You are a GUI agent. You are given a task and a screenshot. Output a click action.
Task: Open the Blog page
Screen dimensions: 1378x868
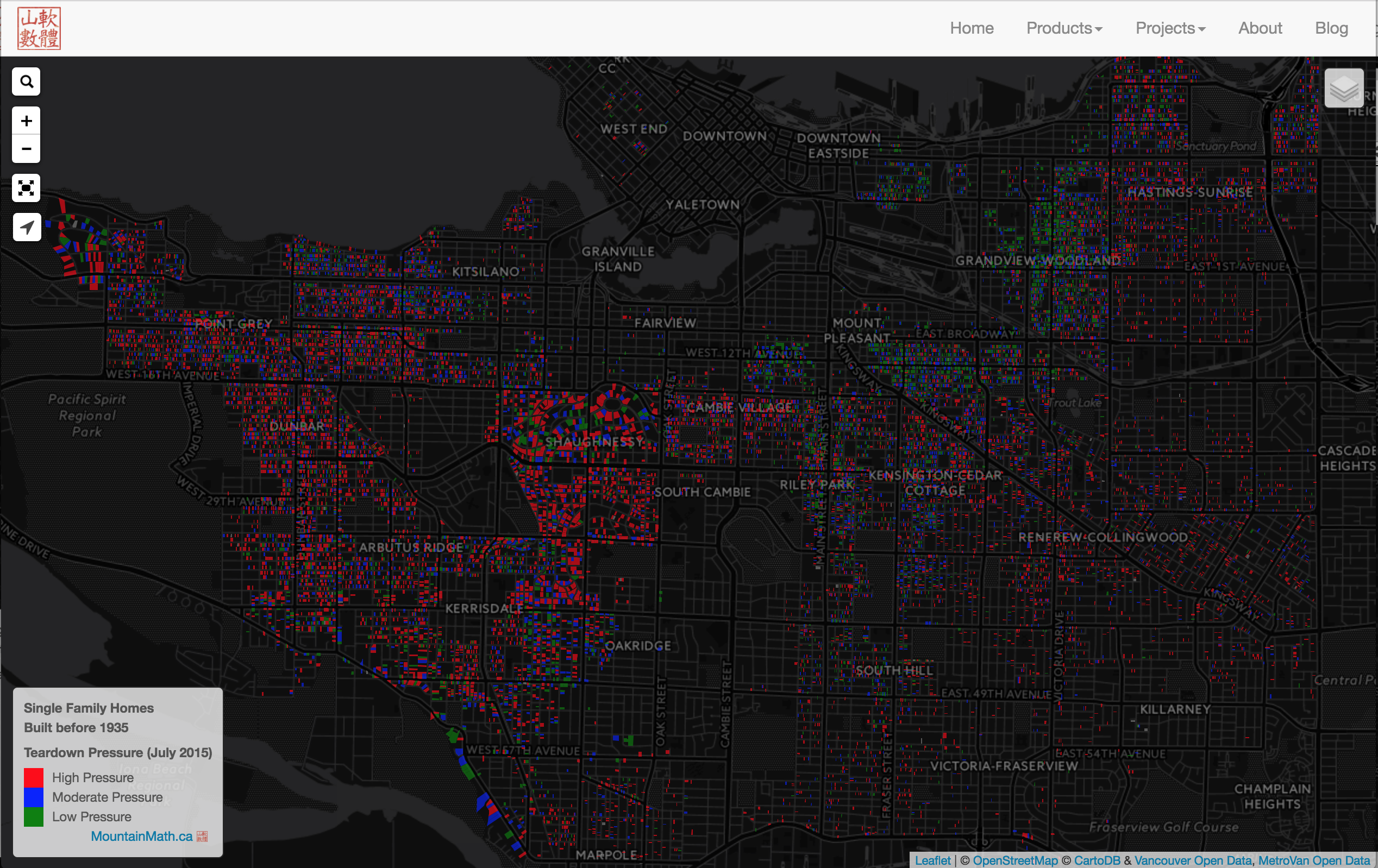1331,28
